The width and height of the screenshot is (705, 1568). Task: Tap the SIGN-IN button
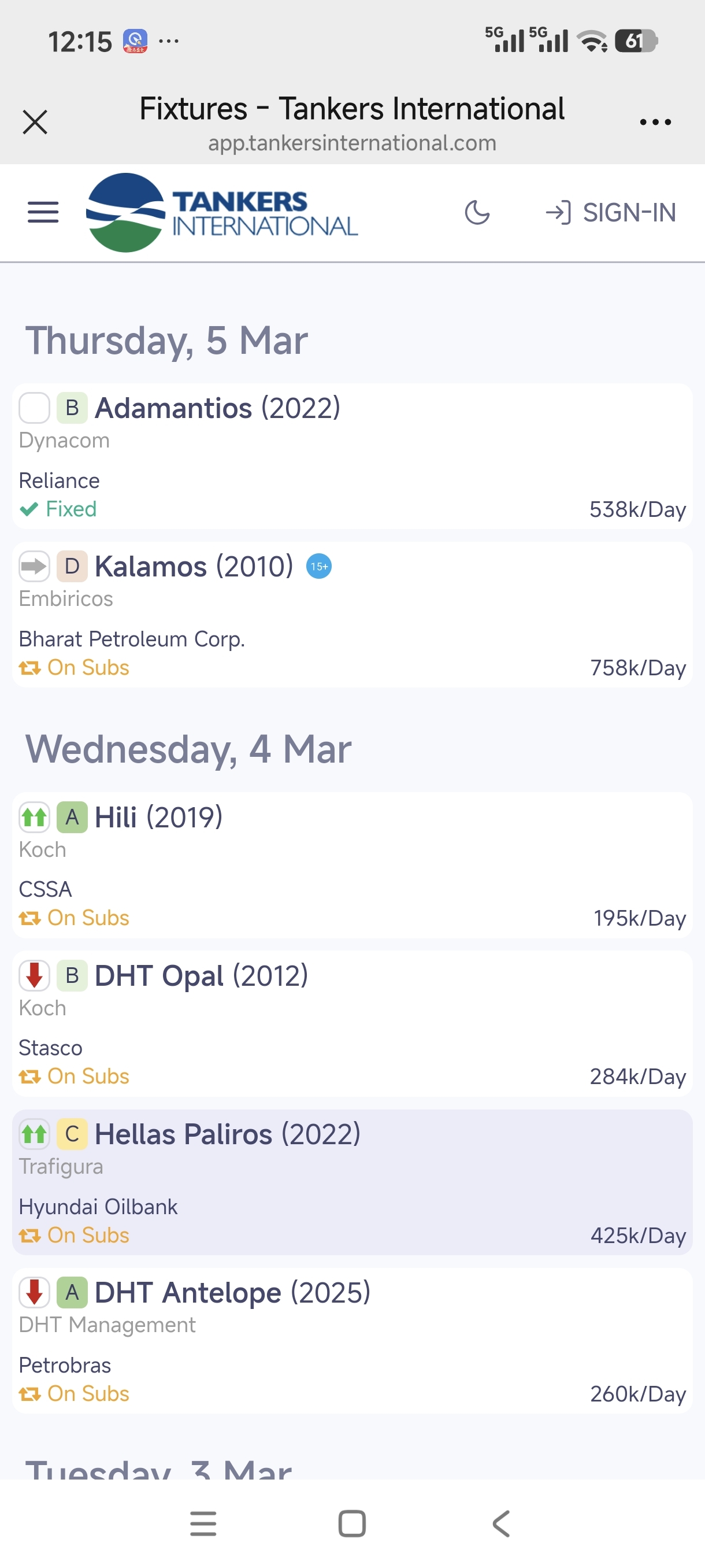(611, 212)
